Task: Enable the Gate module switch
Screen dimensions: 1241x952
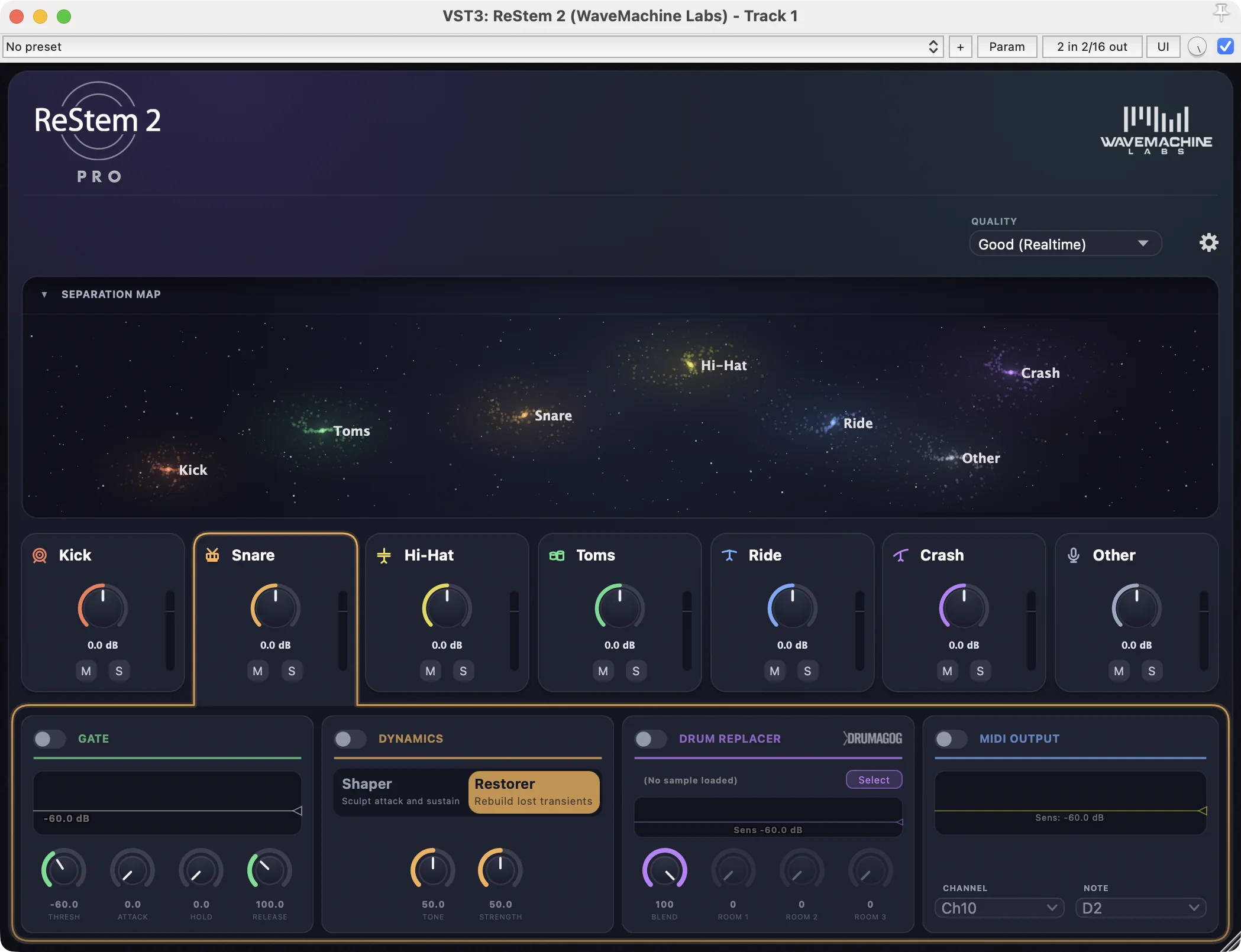Action: [x=50, y=739]
